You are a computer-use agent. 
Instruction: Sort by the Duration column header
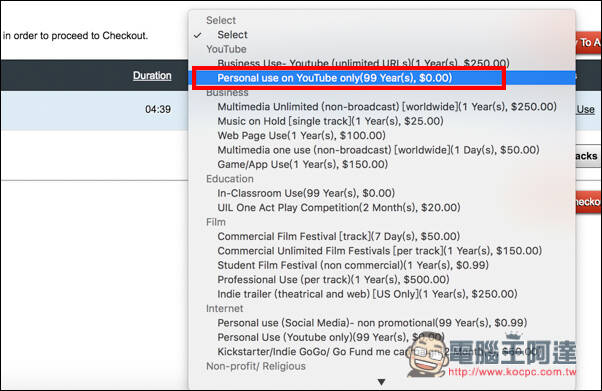152,76
